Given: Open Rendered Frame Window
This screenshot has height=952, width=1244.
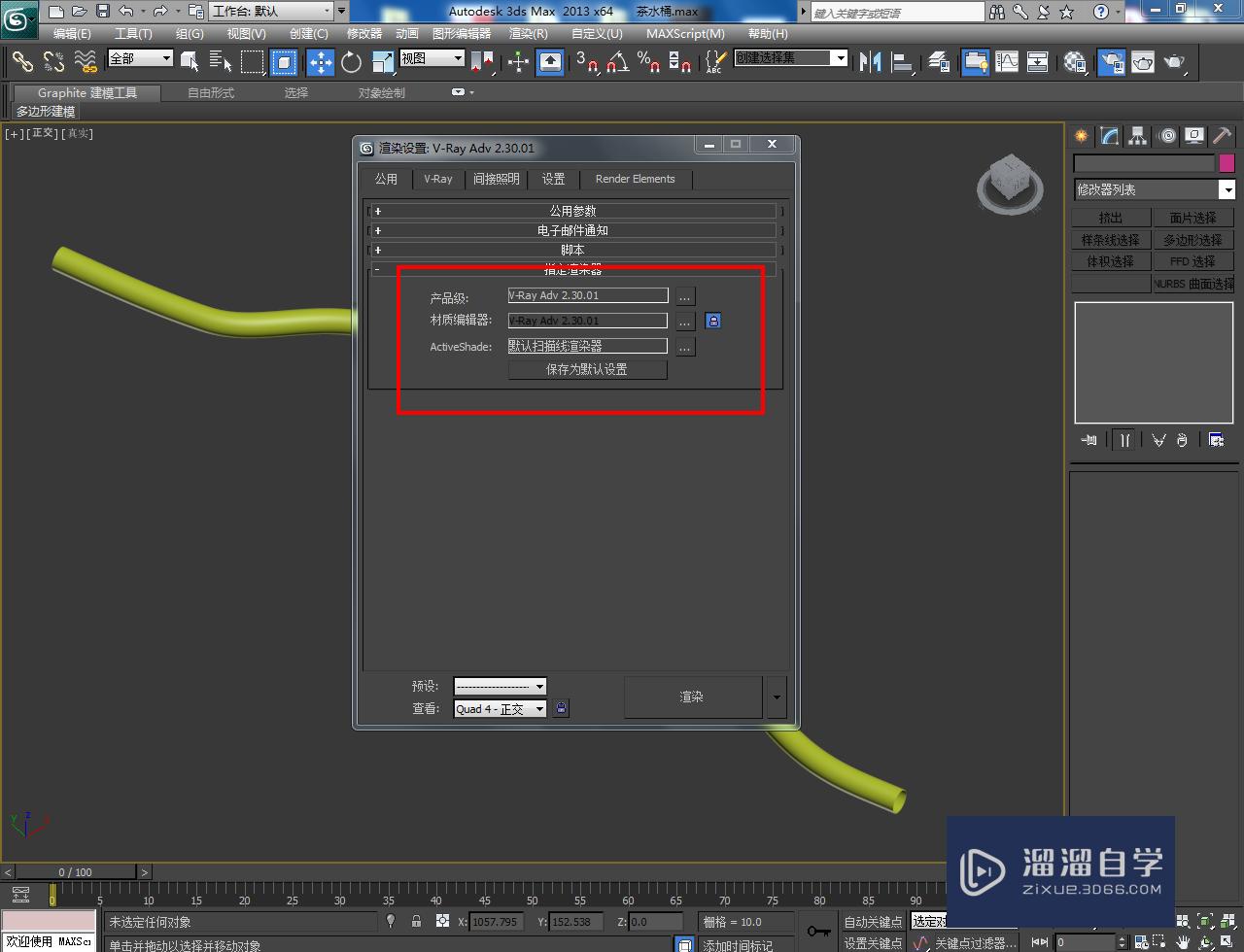Looking at the screenshot, I should [x=1143, y=62].
